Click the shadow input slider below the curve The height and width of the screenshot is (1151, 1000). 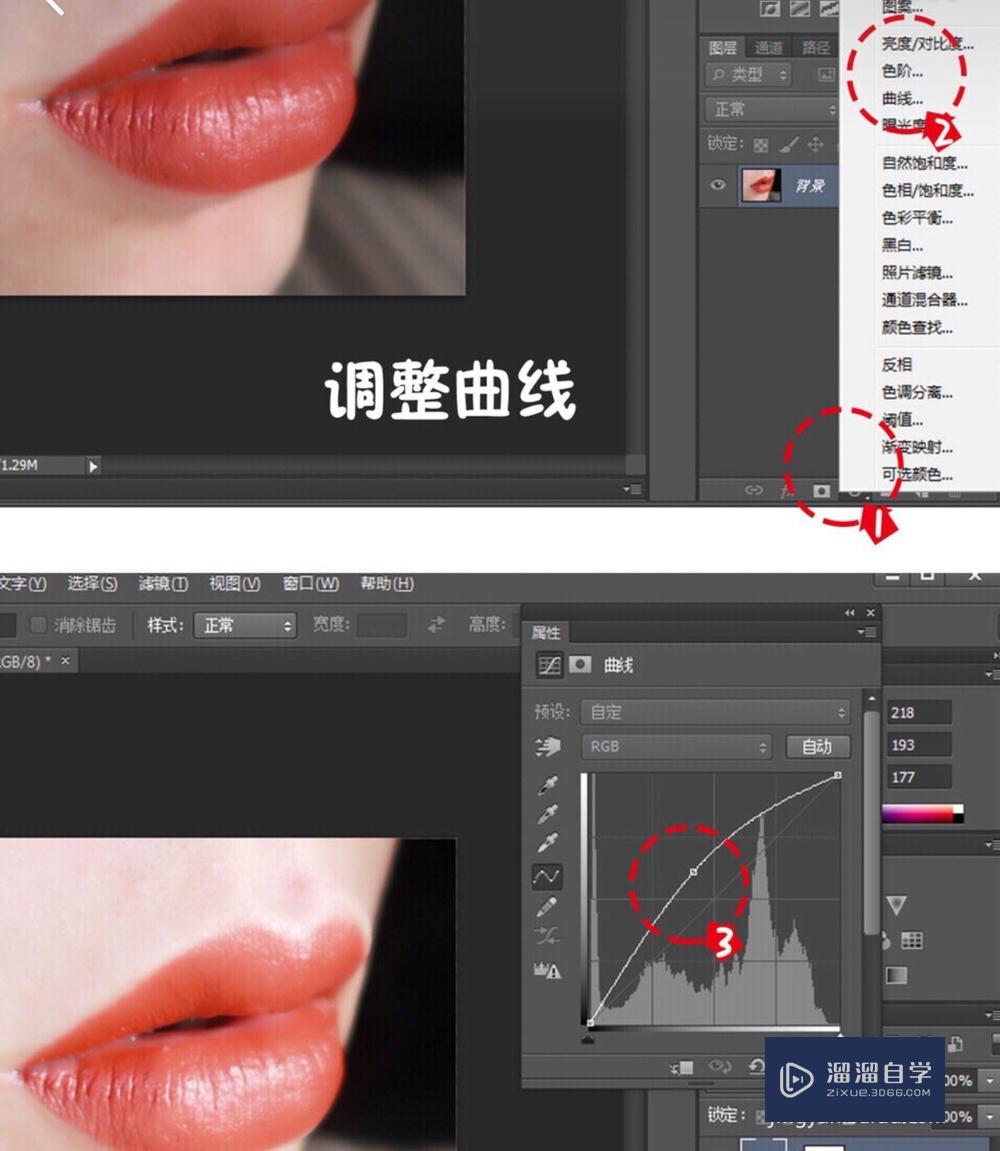[x=588, y=1040]
